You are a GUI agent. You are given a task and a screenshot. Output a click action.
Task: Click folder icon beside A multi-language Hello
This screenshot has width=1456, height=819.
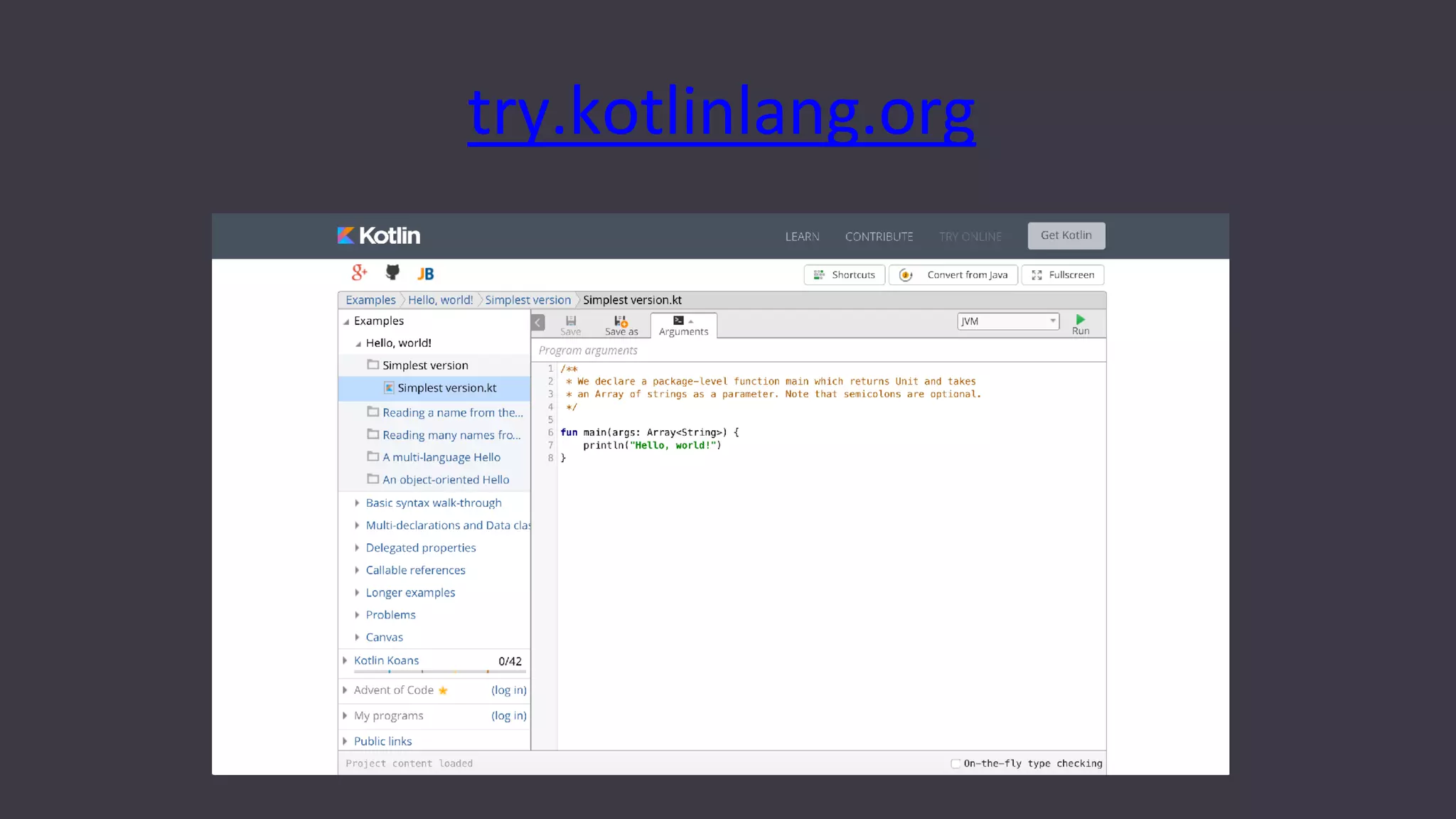pyautogui.click(x=373, y=456)
